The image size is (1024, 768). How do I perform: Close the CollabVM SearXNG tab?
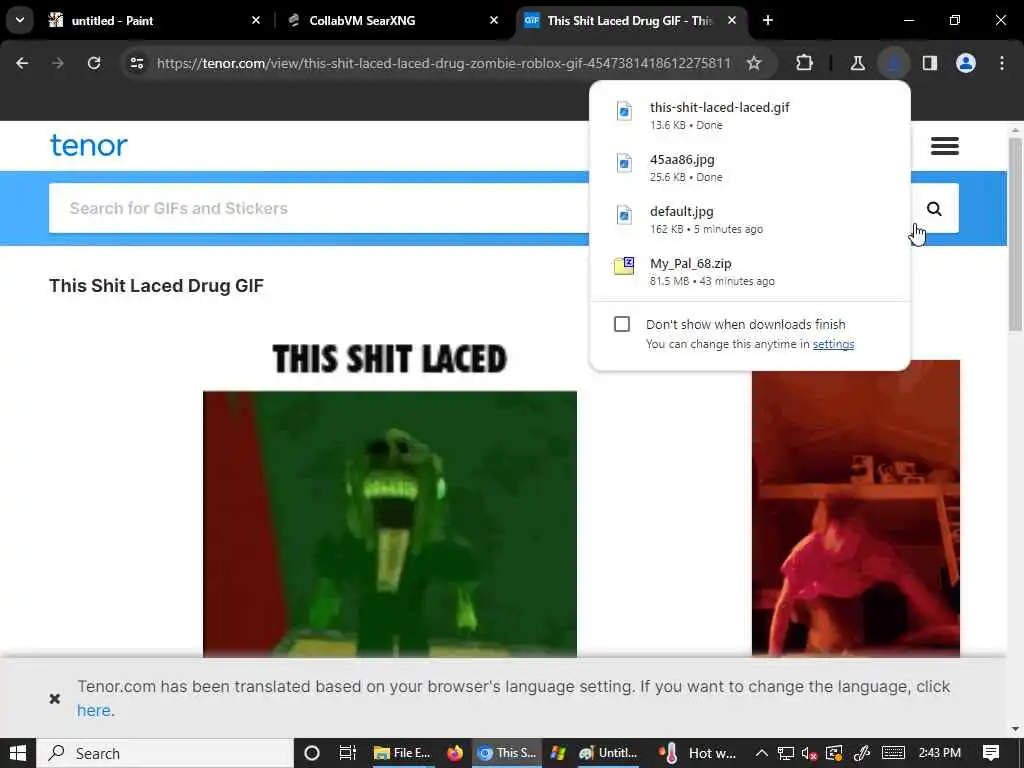tap(494, 20)
